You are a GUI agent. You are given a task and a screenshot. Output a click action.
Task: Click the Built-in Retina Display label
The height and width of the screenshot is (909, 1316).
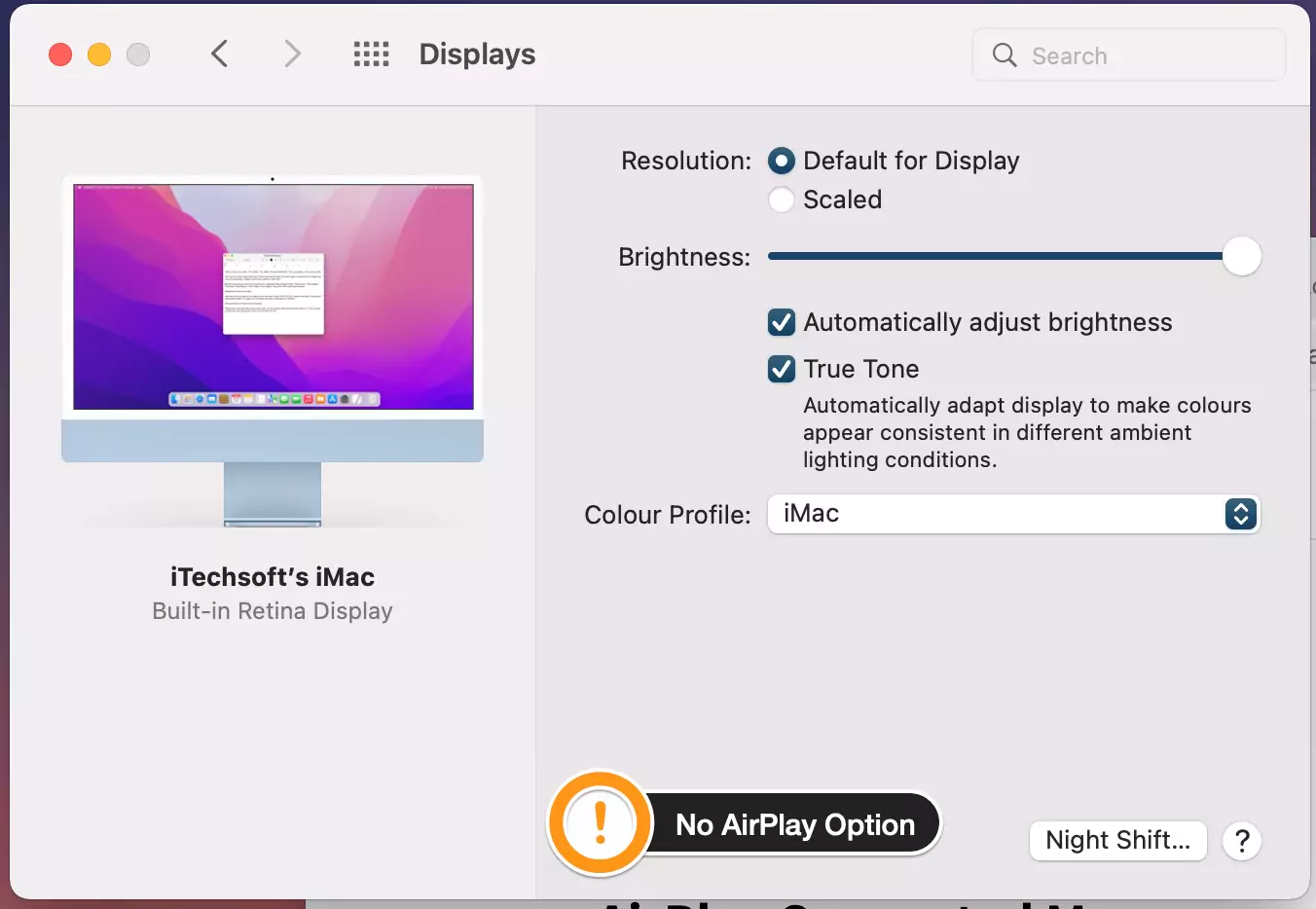click(273, 611)
